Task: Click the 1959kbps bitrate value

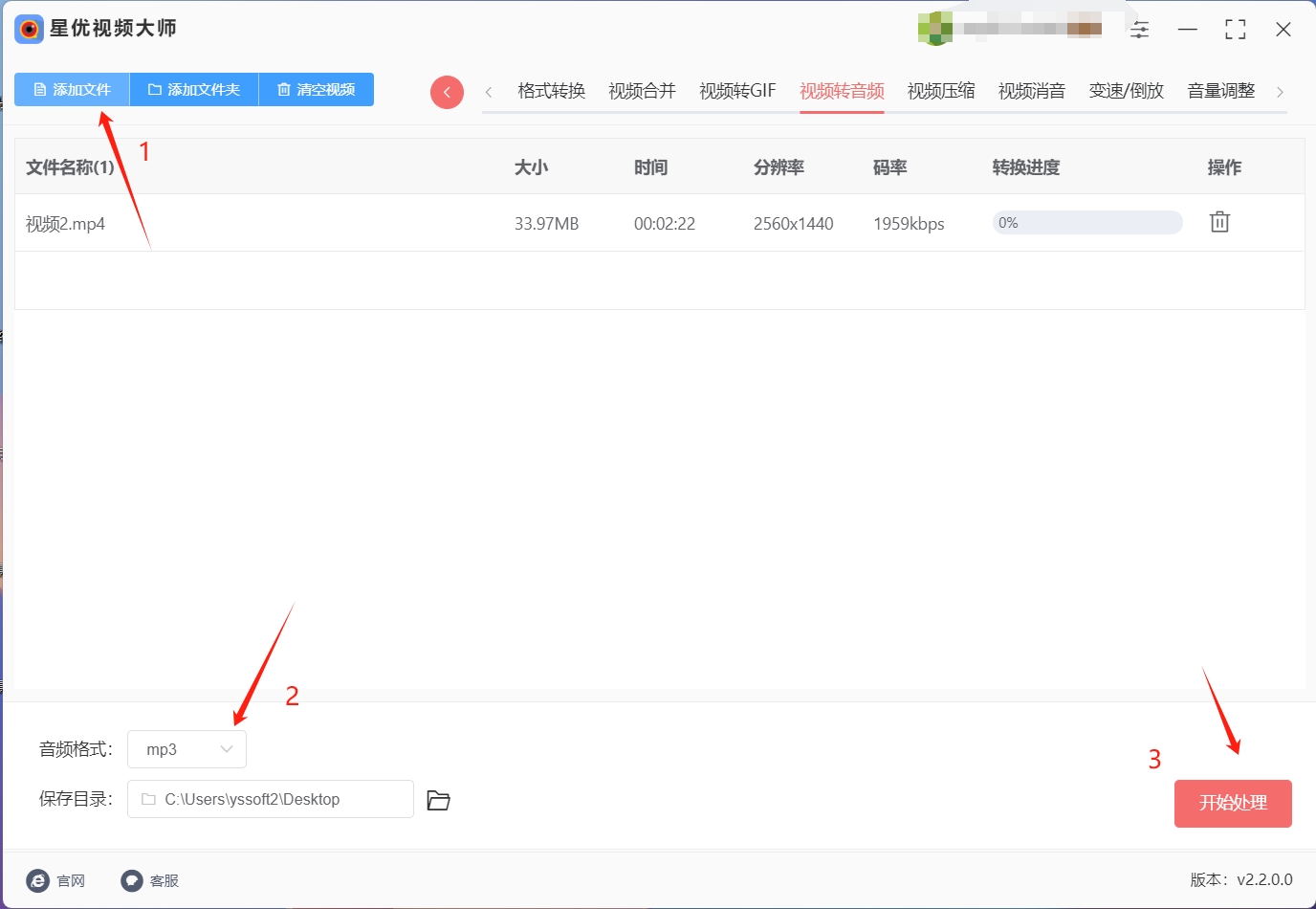Action: click(x=909, y=224)
